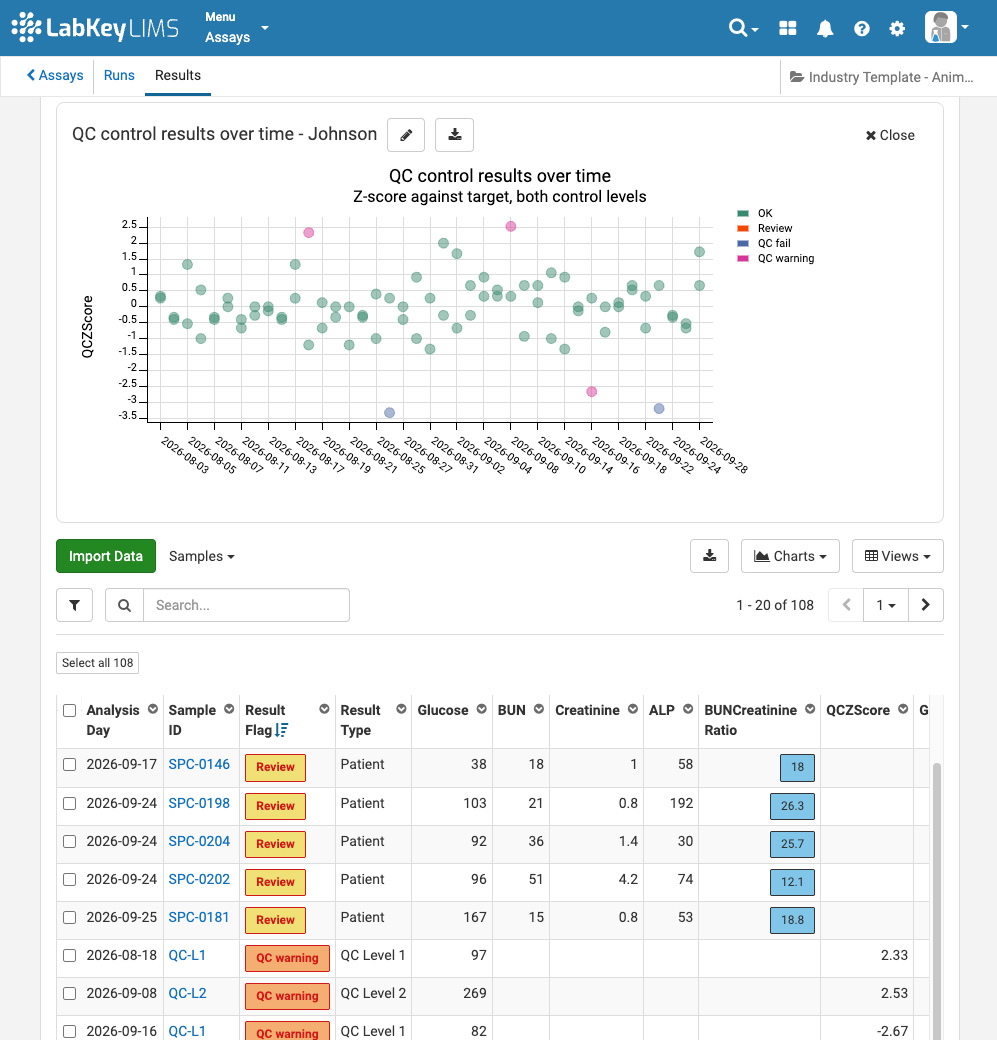Toggle the select-all rows checkbox in header
This screenshot has width=997, height=1040.
pyautogui.click(x=70, y=710)
